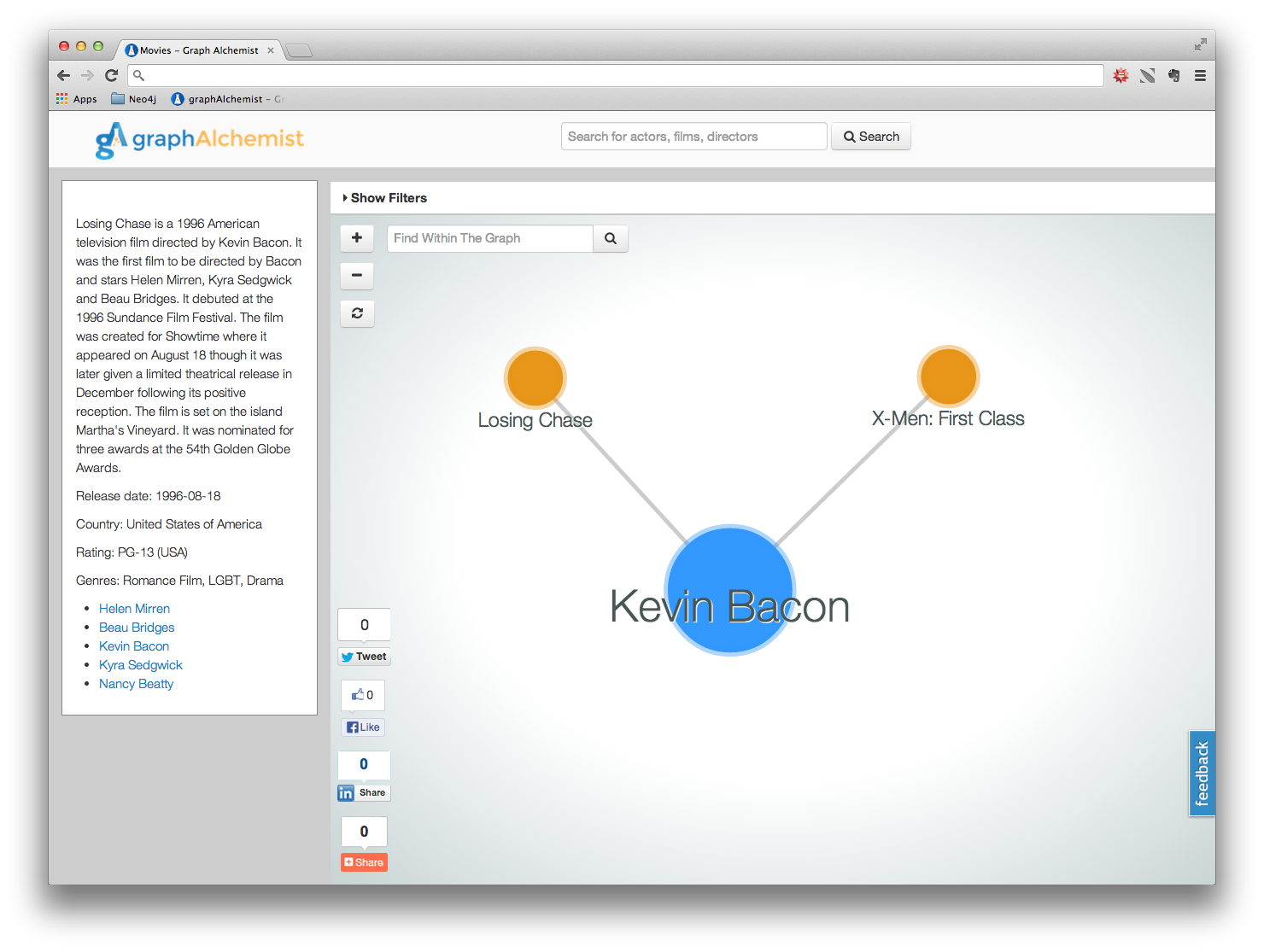Reset the graph with the refresh icon

(x=357, y=313)
